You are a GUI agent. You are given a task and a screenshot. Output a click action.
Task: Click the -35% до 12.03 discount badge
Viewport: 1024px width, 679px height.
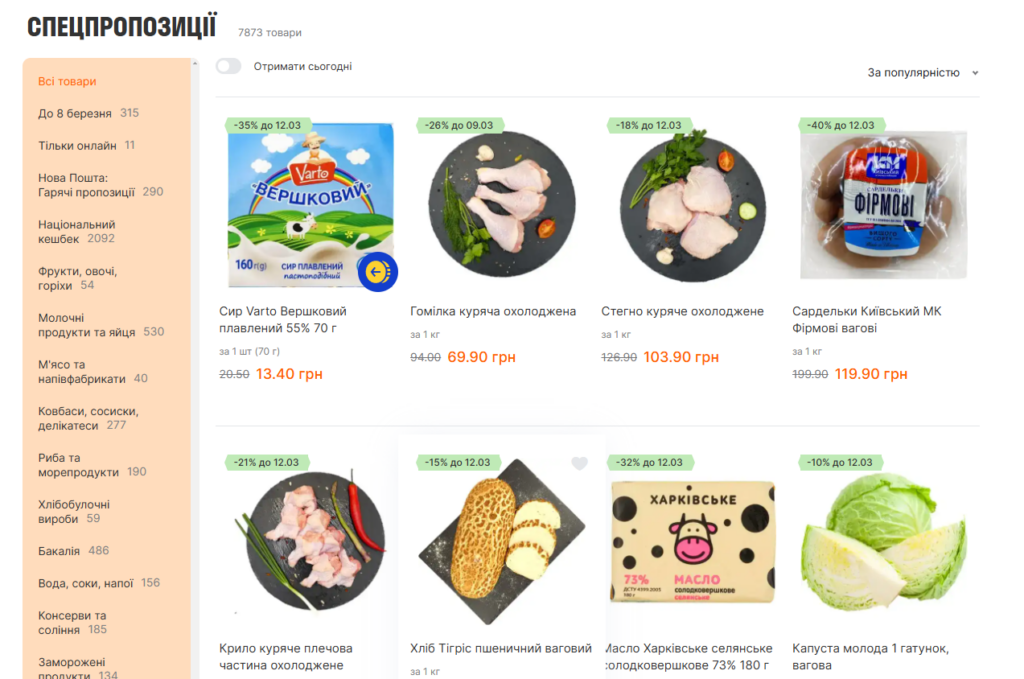(267, 125)
